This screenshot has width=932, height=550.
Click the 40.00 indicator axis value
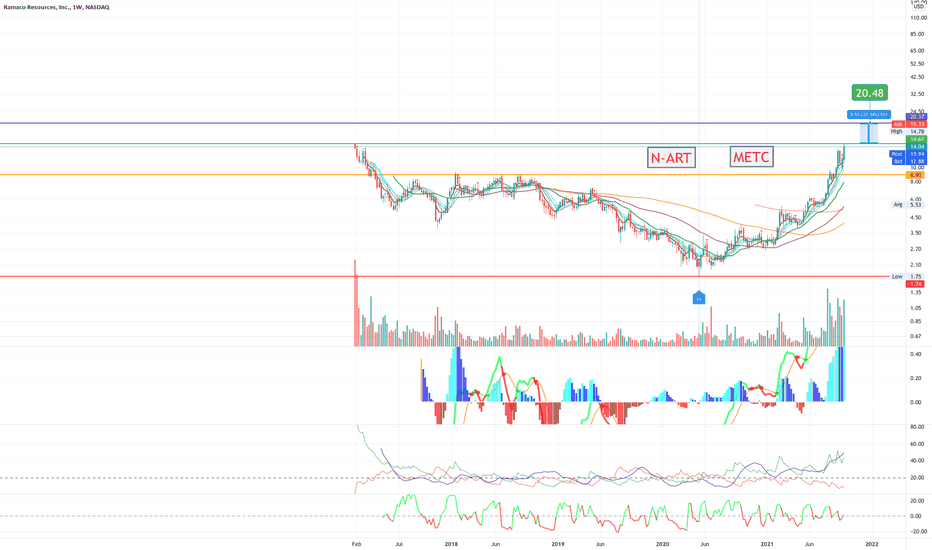pos(917,461)
